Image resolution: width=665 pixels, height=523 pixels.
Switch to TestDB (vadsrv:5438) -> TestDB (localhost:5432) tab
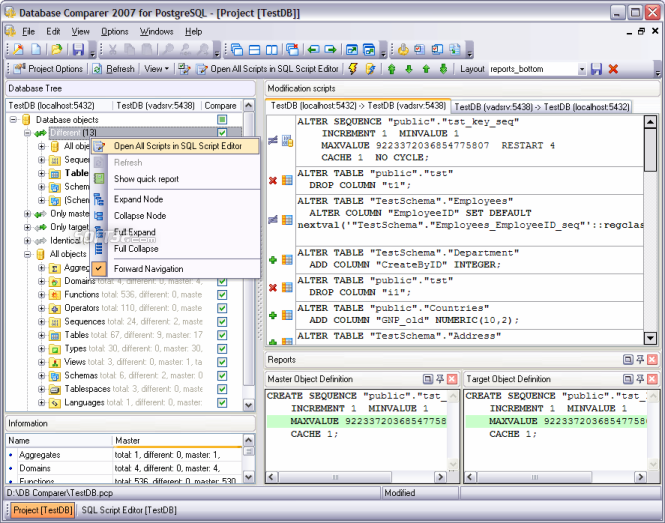click(542, 106)
